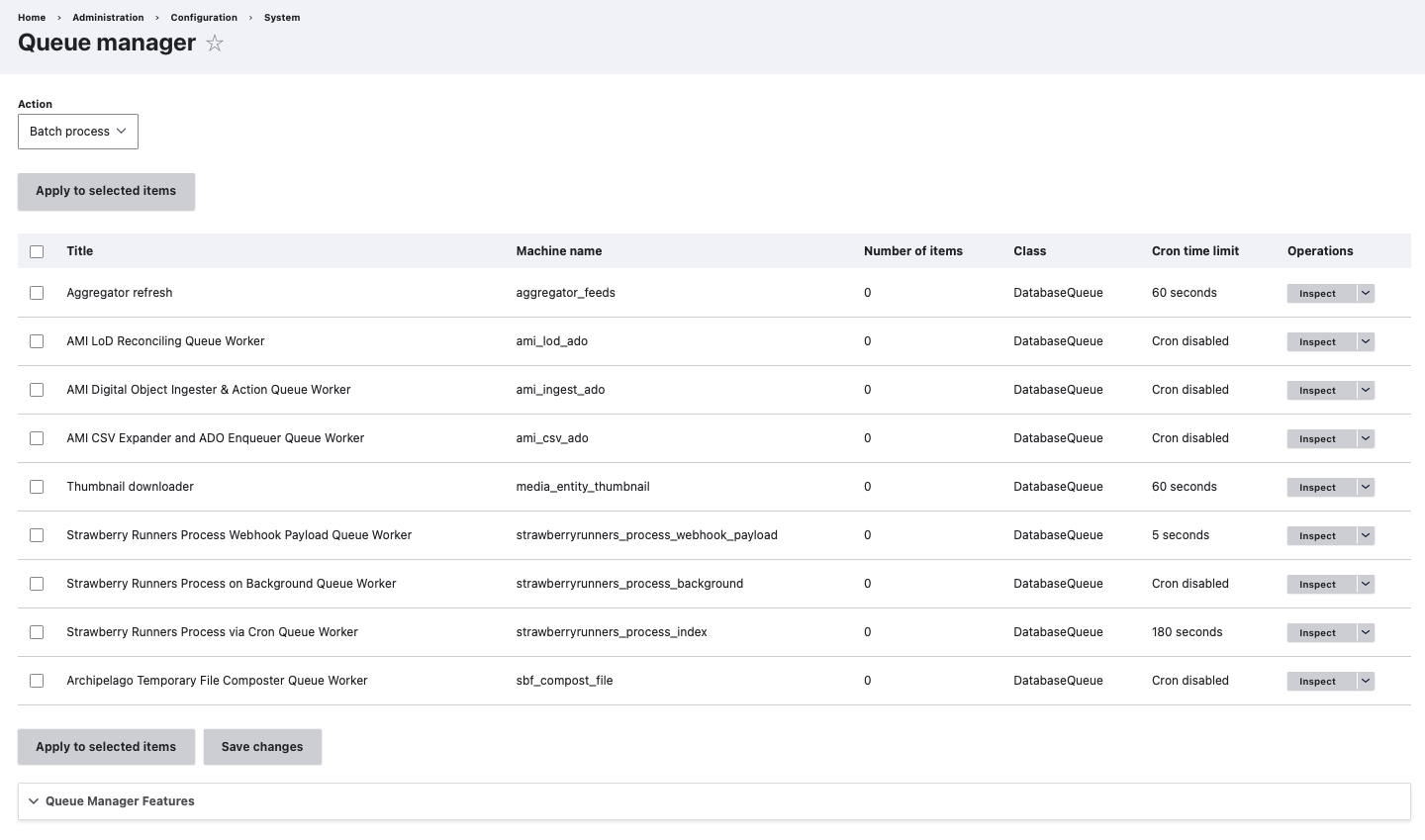1425x840 pixels.
Task: Expand operations arrow for ami_ingest_ado queue
Action: point(1366,390)
